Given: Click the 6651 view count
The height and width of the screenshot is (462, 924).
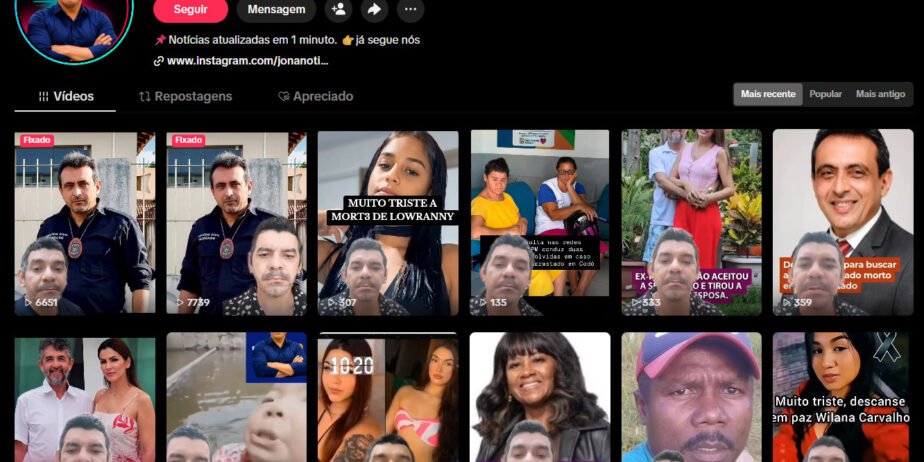Looking at the screenshot, I should (x=47, y=302).
